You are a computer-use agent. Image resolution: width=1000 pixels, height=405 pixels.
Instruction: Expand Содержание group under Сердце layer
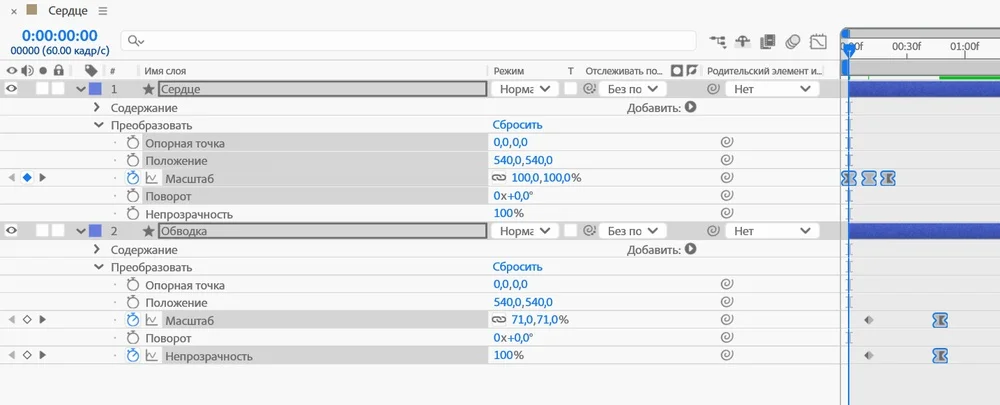coord(97,107)
